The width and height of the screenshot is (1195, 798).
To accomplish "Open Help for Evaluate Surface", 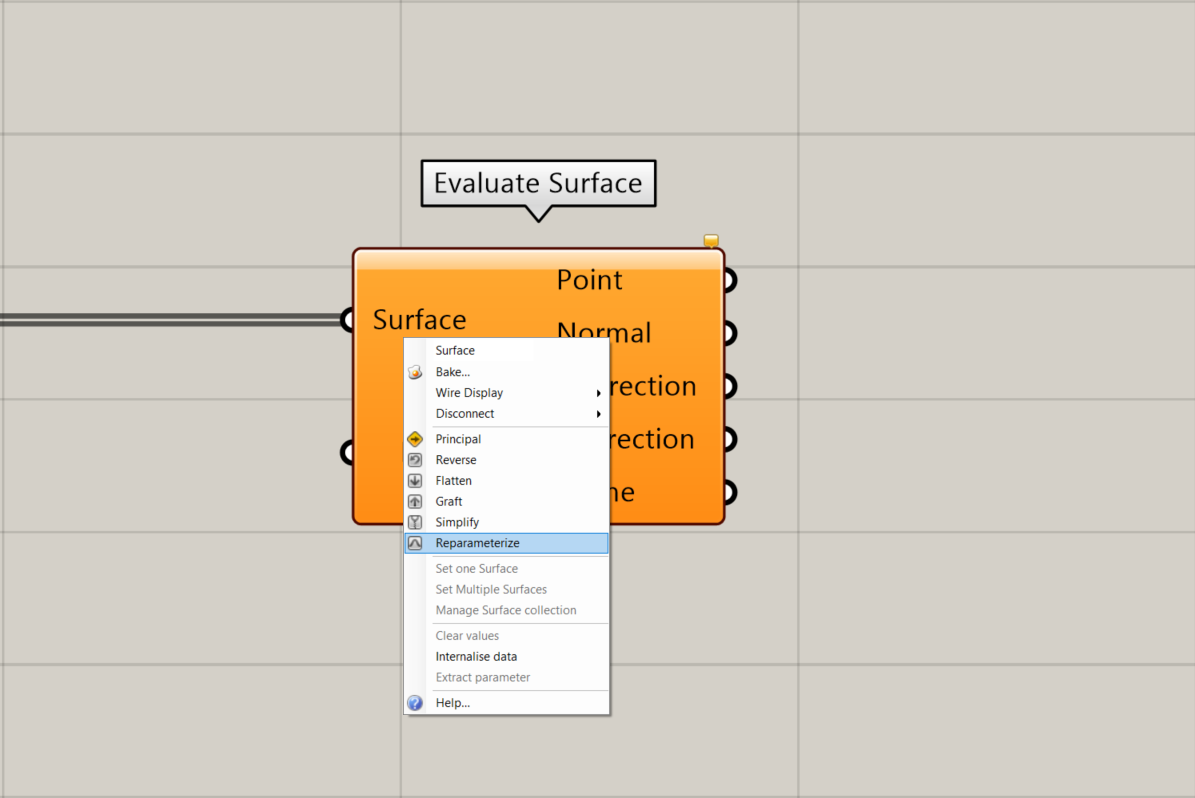I will (452, 703).
